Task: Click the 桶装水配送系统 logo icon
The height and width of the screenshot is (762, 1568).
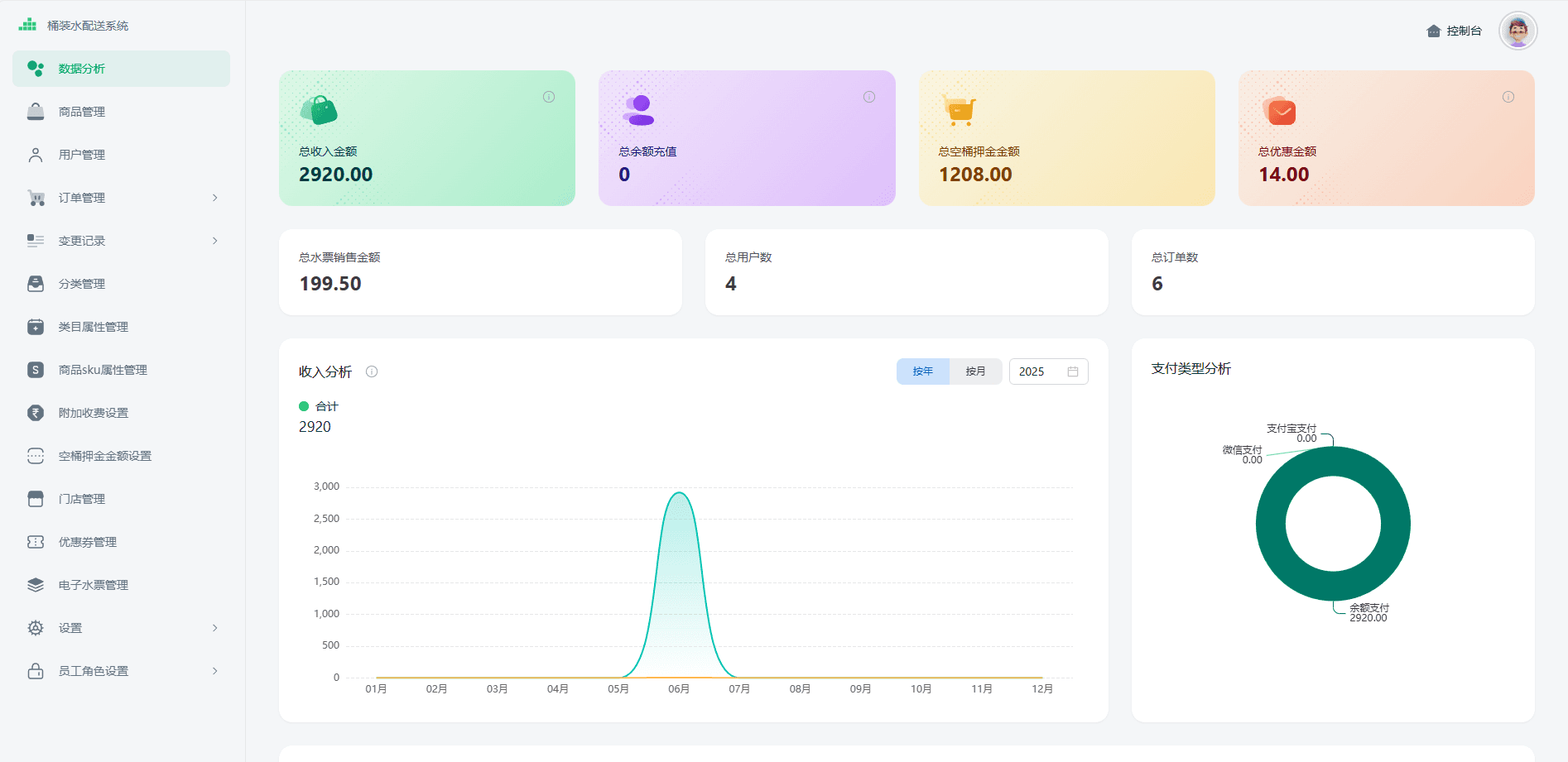Action: point(28,25)
